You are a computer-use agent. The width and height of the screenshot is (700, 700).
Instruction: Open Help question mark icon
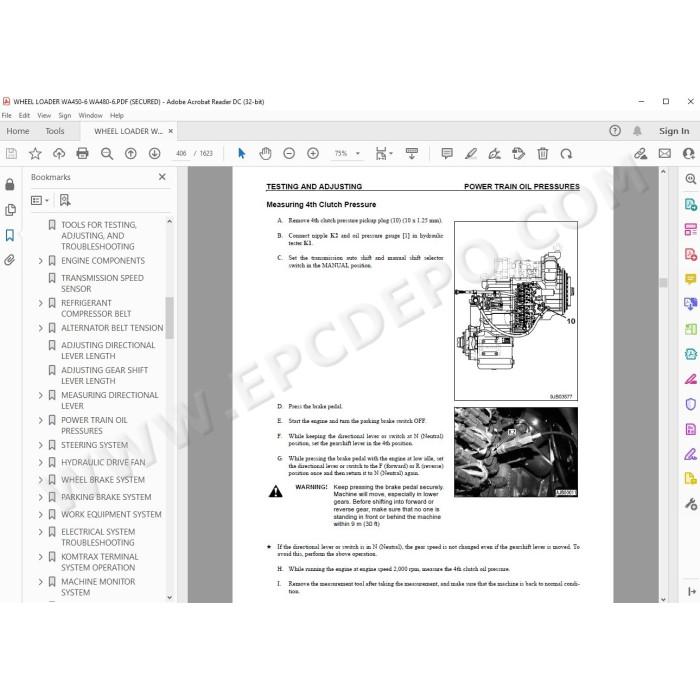(x=615, y=131)
